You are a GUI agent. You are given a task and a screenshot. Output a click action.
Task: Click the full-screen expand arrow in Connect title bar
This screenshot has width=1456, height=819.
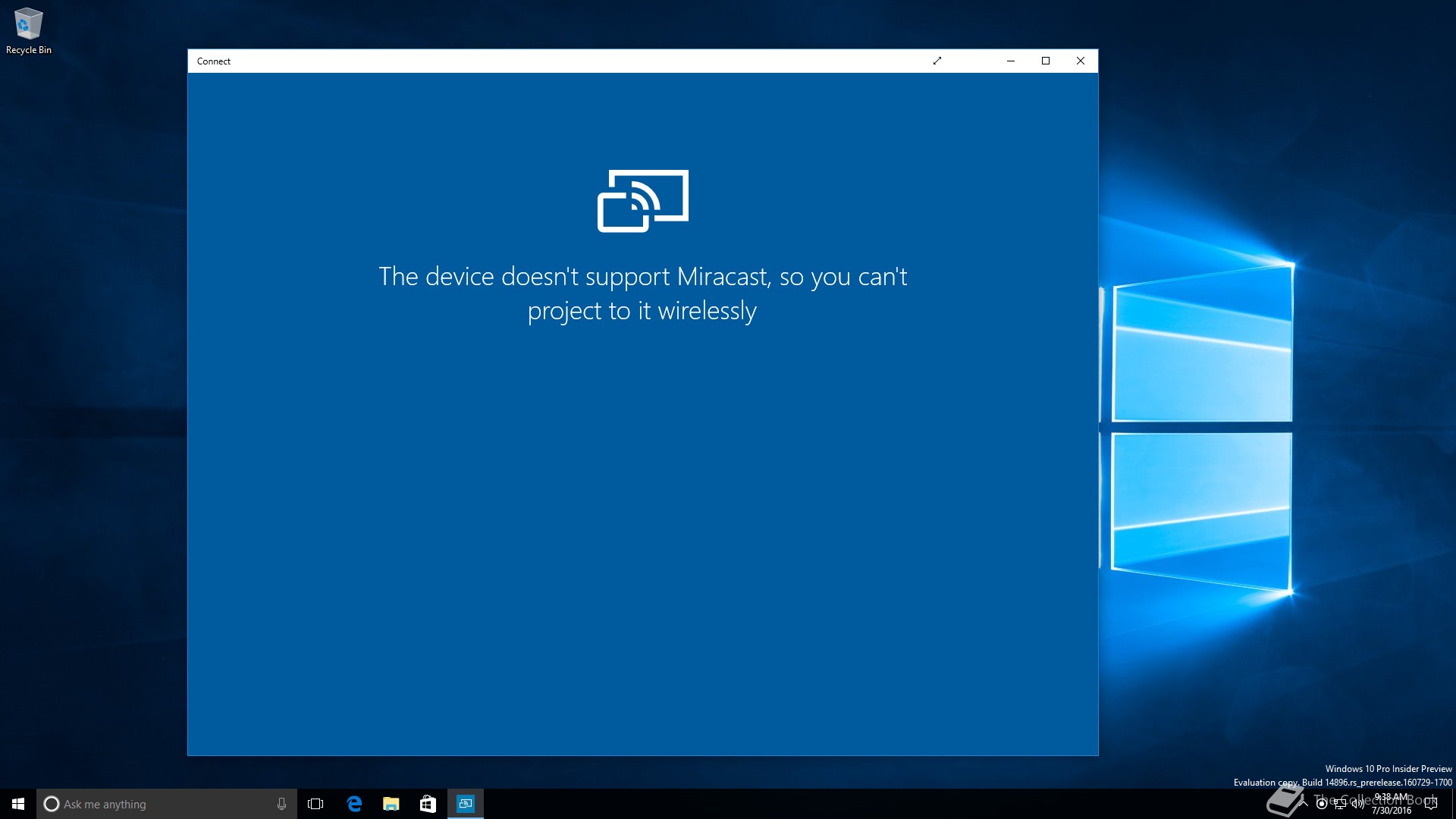(937, 61)
